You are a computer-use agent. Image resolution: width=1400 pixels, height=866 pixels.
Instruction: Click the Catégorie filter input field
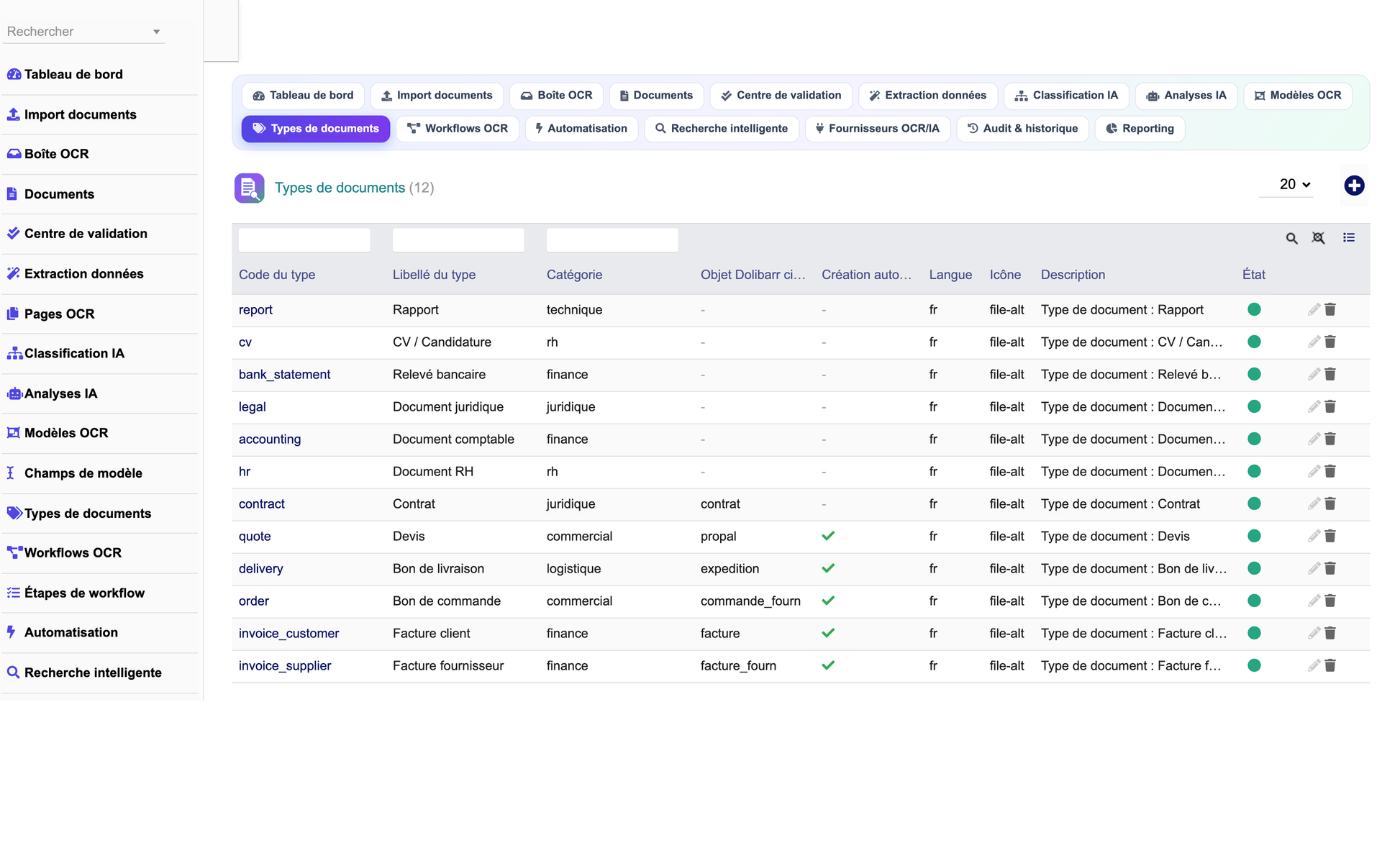click(x=612, y=240)
